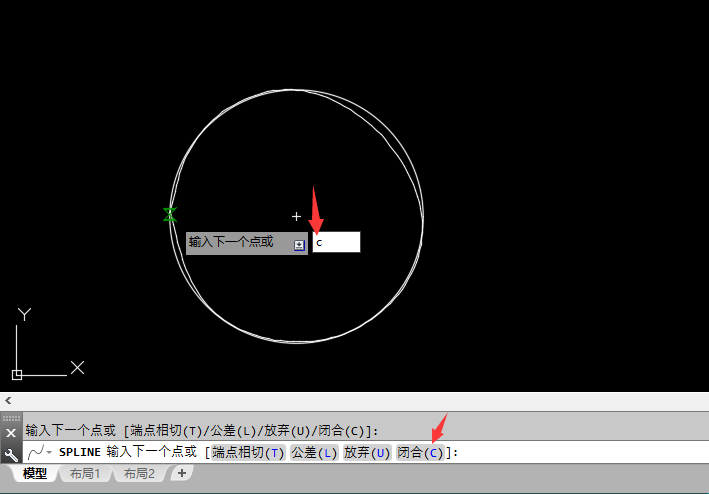This screenshot has width=709, height=494.
Task: Switch to 布局1 tab
Action: tap(85, 473)
